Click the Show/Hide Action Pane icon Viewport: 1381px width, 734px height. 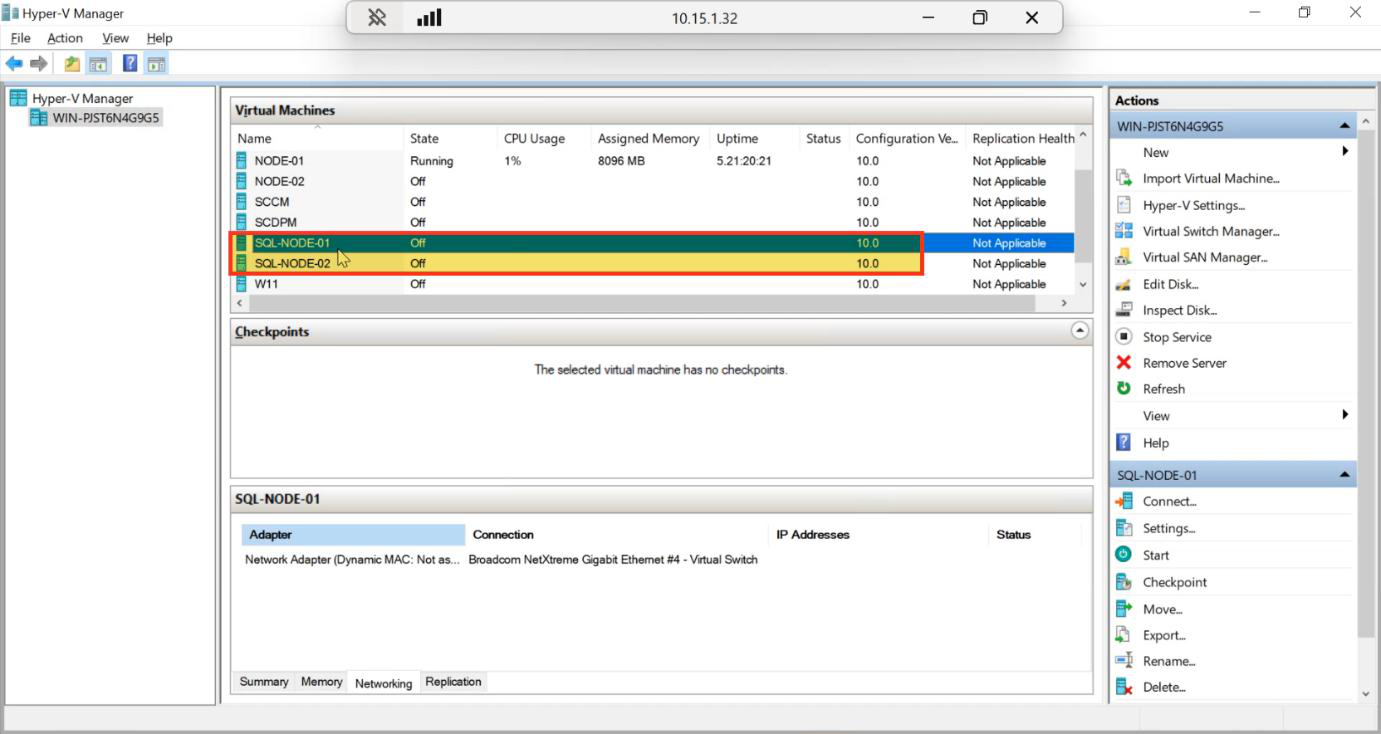point(156,64)
